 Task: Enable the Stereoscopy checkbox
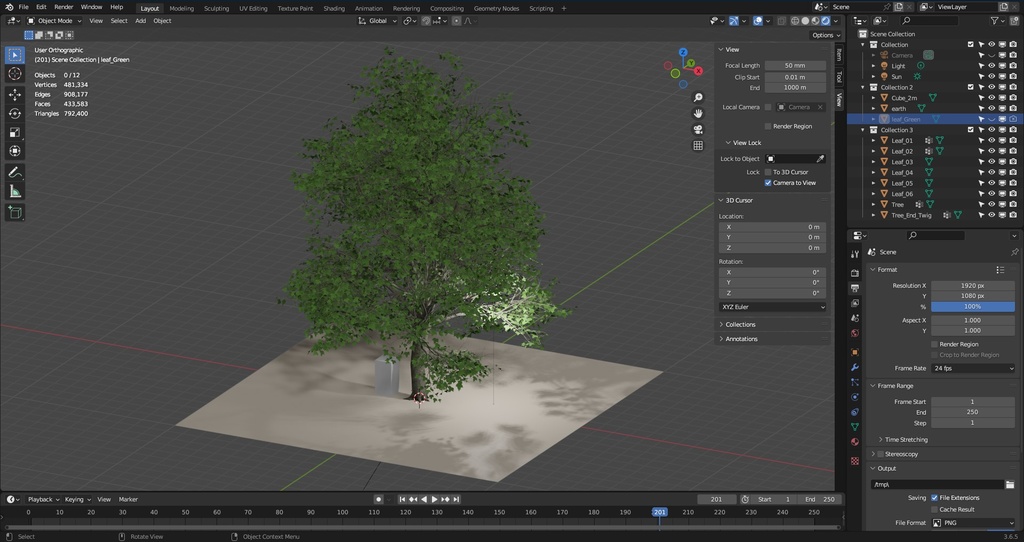pyautogui.click(x=880, y=454)
